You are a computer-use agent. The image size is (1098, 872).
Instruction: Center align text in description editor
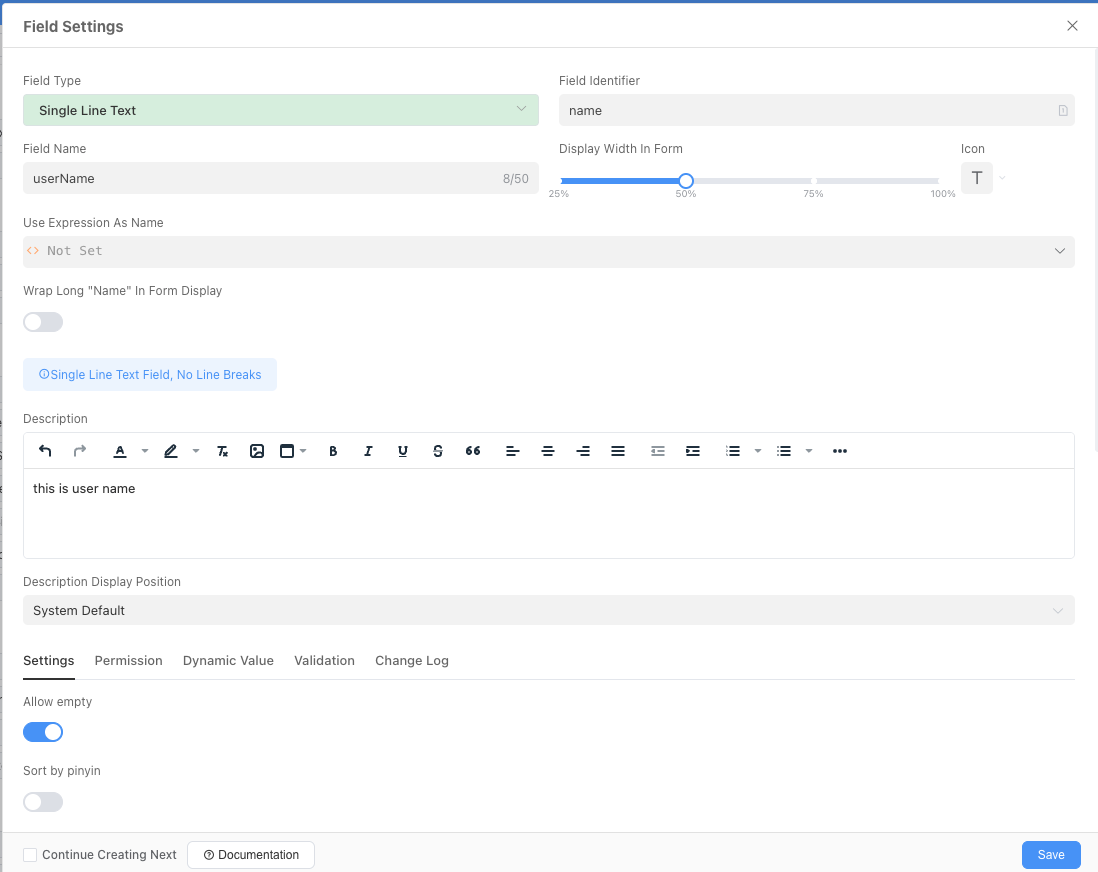coord(548,451)
